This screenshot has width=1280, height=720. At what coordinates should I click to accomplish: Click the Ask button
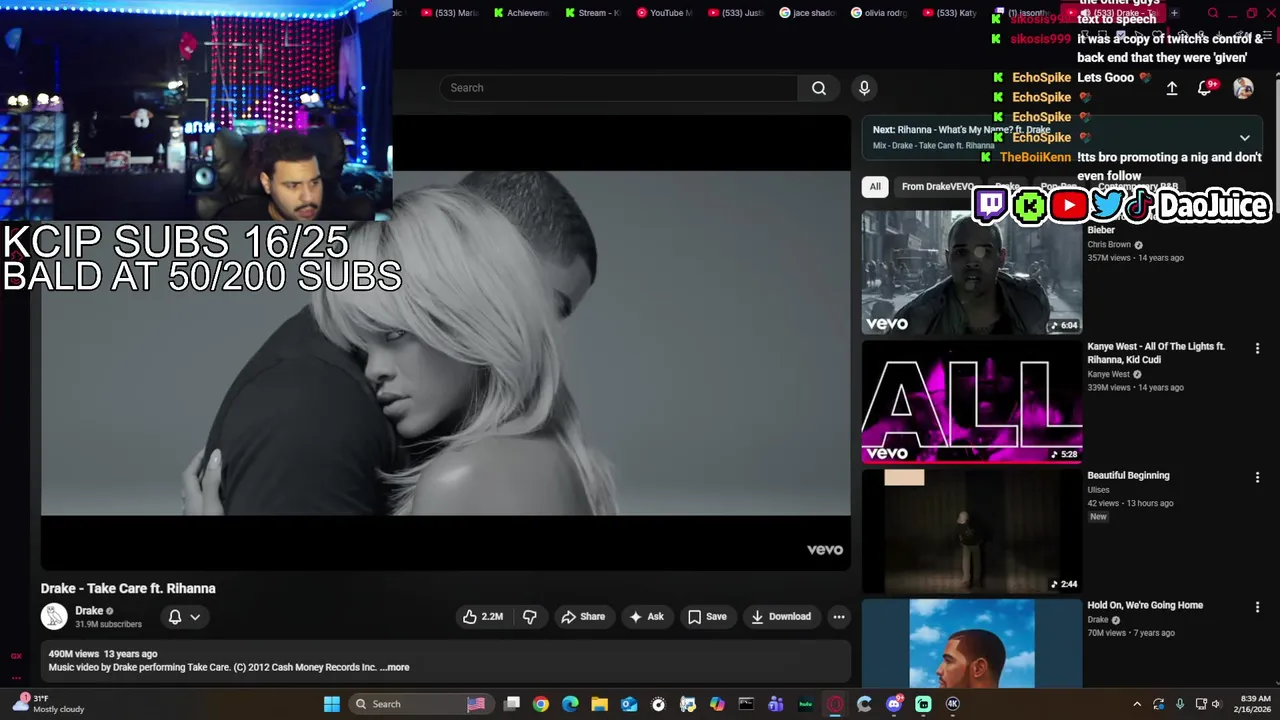coord(646,617)
